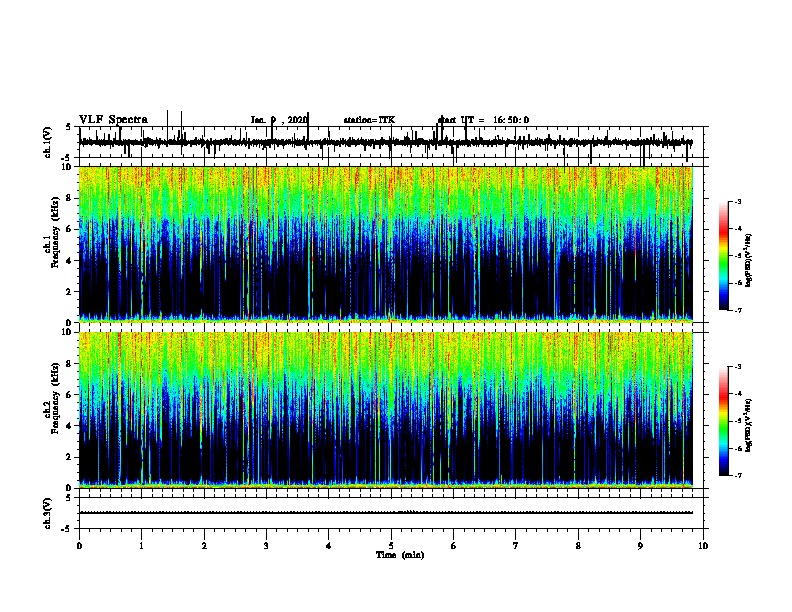792x612 pixels.
Task: Click the ch.3 flat voltage trace
Action: pyautogui.click(x=386, y=513)
